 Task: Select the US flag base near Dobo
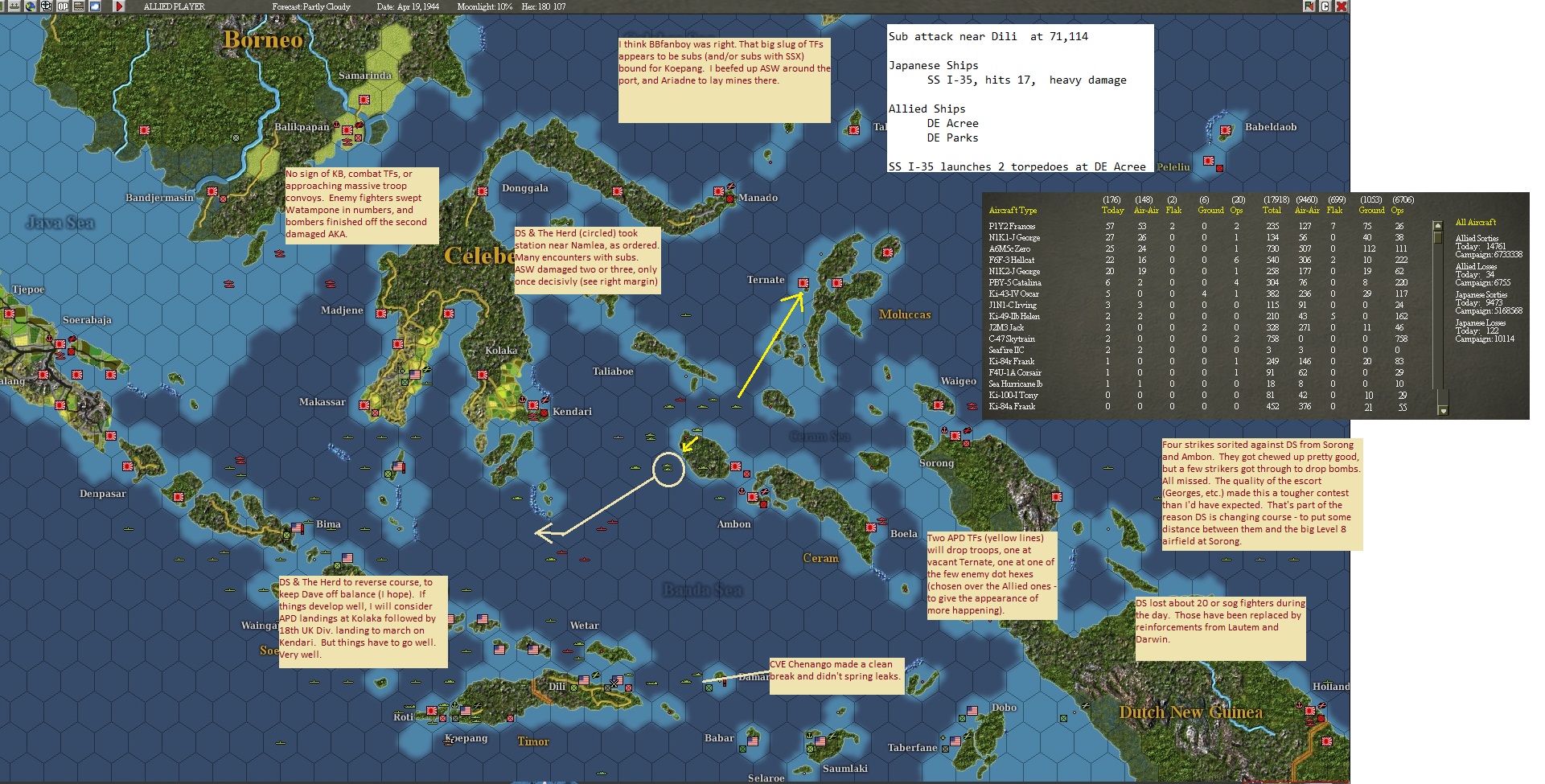[972, 711]
